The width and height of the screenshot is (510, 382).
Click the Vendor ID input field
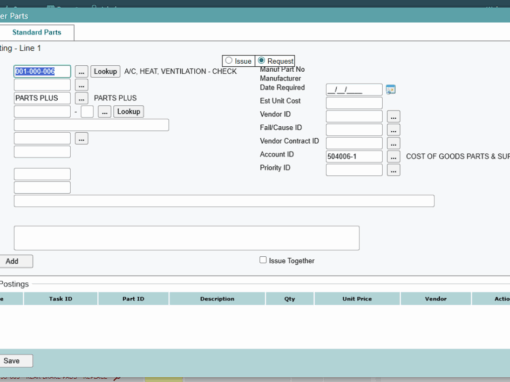pos(354,116)
